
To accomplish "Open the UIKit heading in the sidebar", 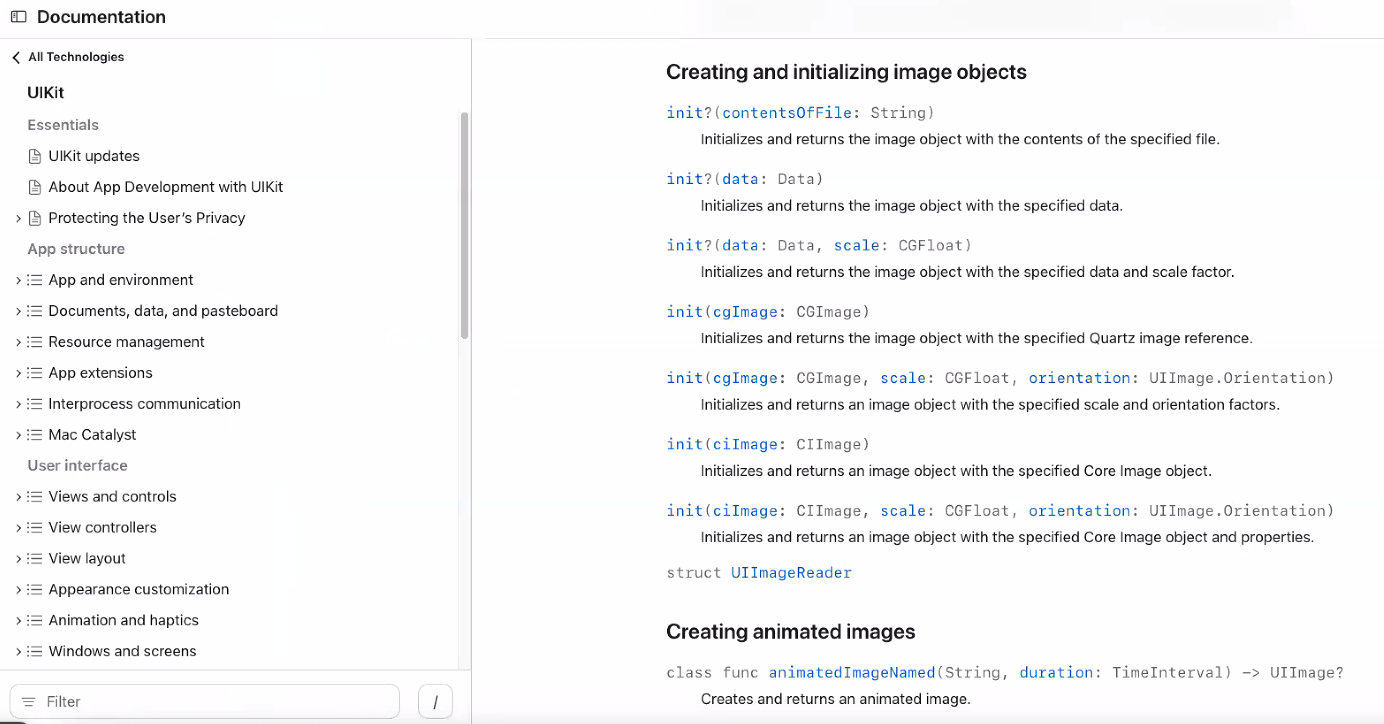I will (46, 92).
